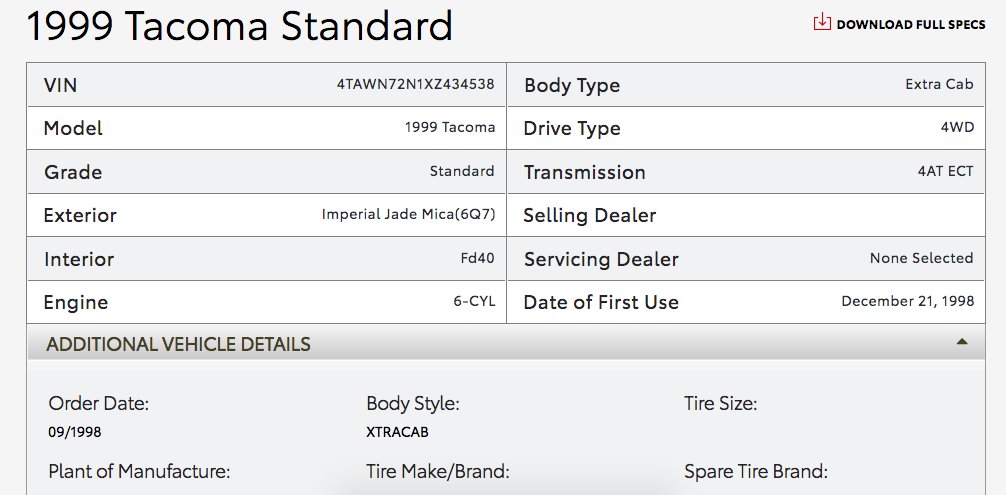Click the Tire Size label
Screen dimensions: 1006x495
coord(720,404)
